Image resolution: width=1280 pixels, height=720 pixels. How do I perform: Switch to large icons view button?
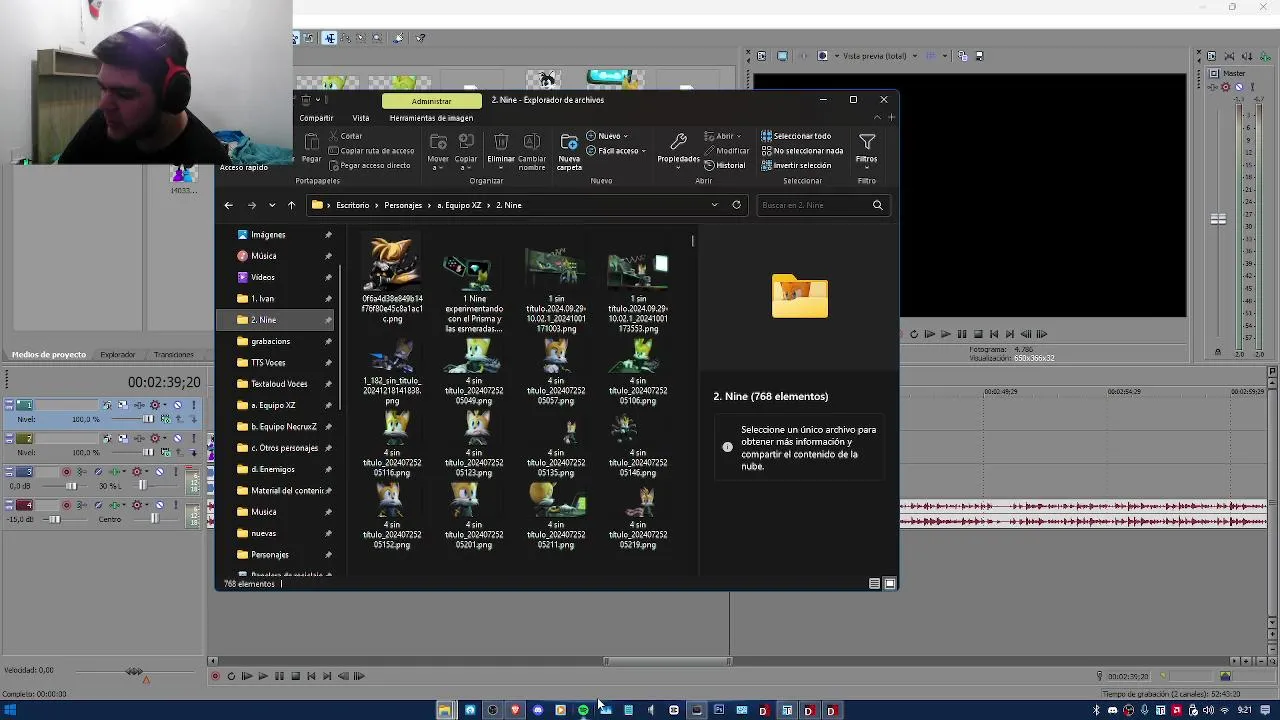tap(890, 584)
